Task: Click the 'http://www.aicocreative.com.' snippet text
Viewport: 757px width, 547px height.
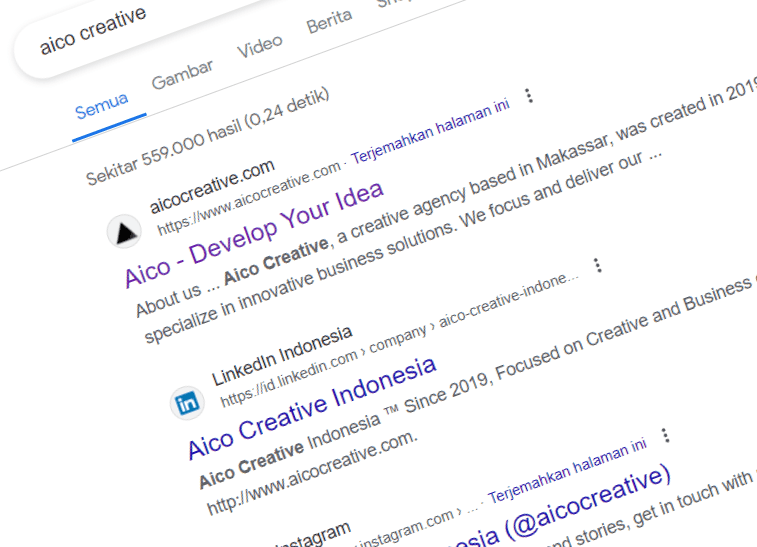Action: (311, 473)
